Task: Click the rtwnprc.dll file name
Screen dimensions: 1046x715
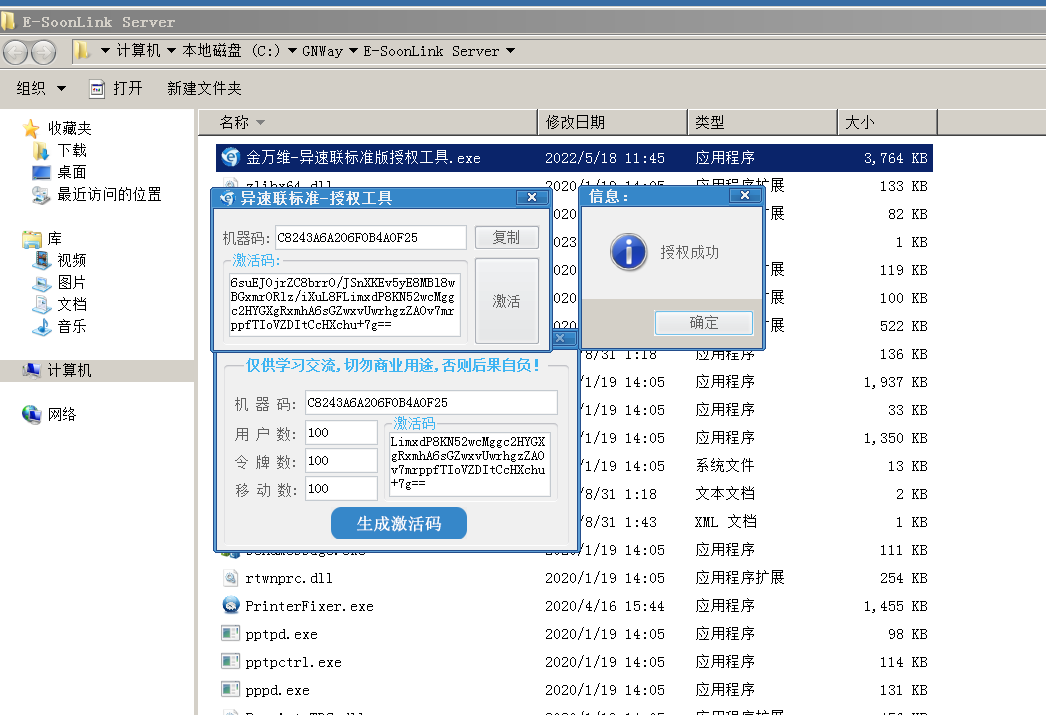Action: pos(289,578)
